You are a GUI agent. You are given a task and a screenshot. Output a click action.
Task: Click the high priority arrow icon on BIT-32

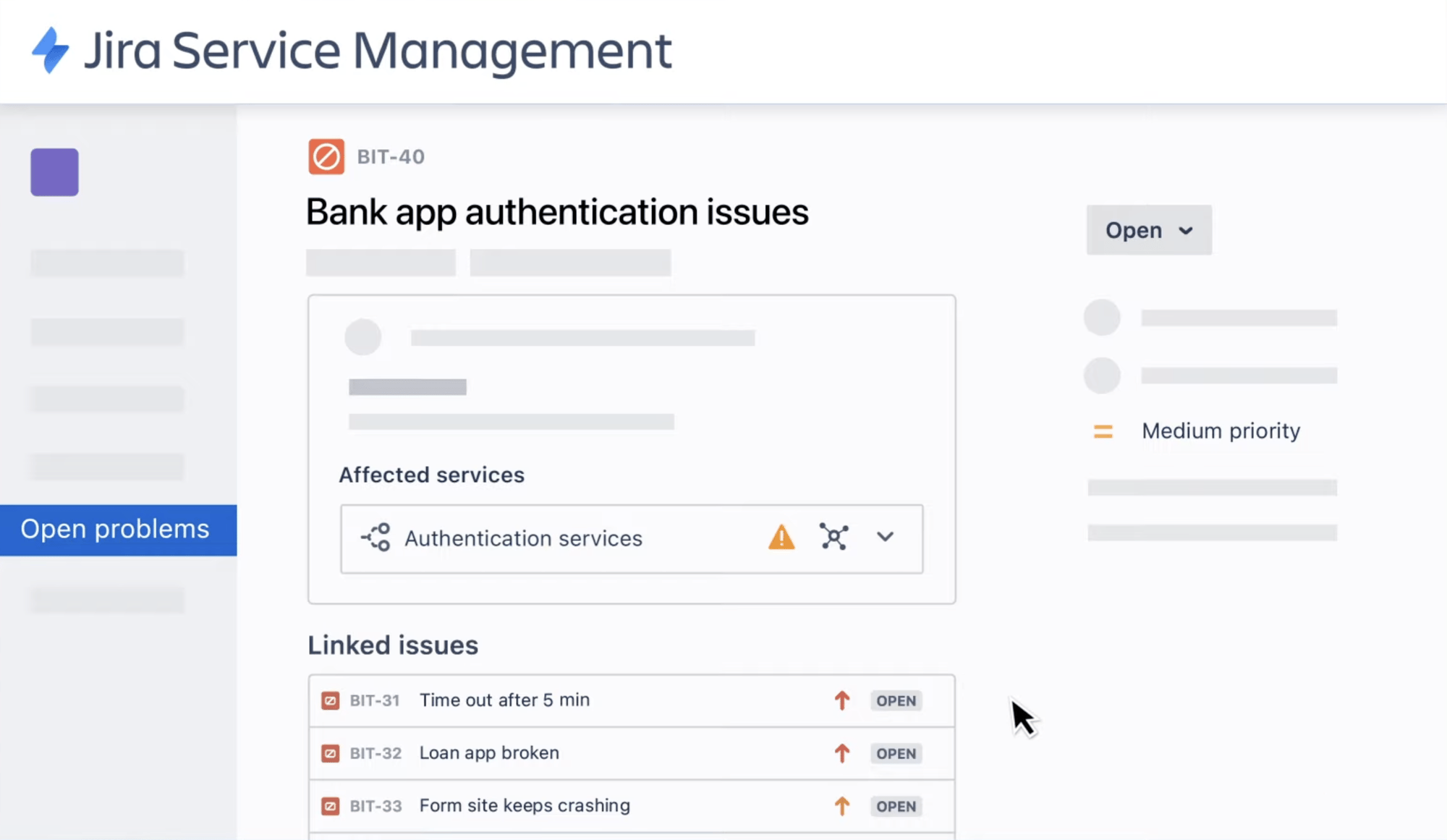841,752
